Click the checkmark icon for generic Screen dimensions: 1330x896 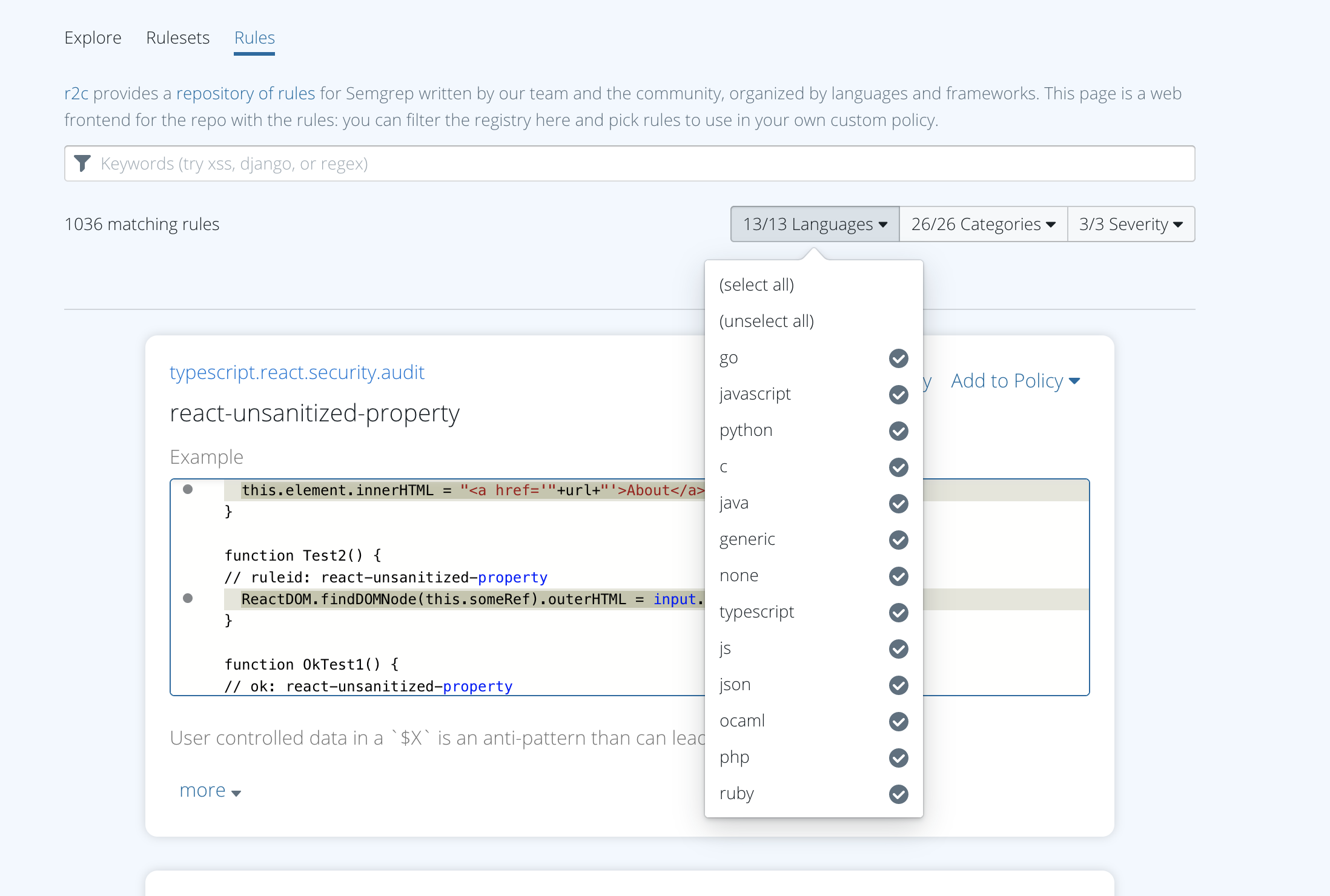[x=898, y=540]
